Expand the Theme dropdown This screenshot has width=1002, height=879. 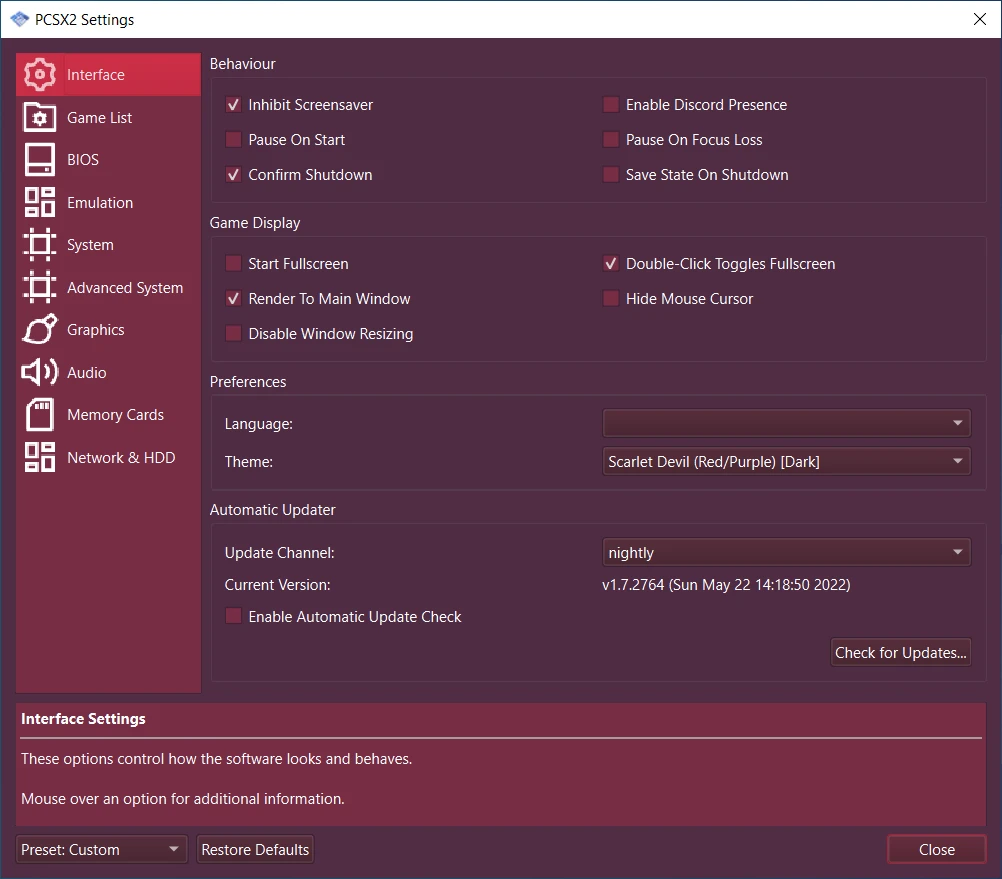tap(786, 462)
